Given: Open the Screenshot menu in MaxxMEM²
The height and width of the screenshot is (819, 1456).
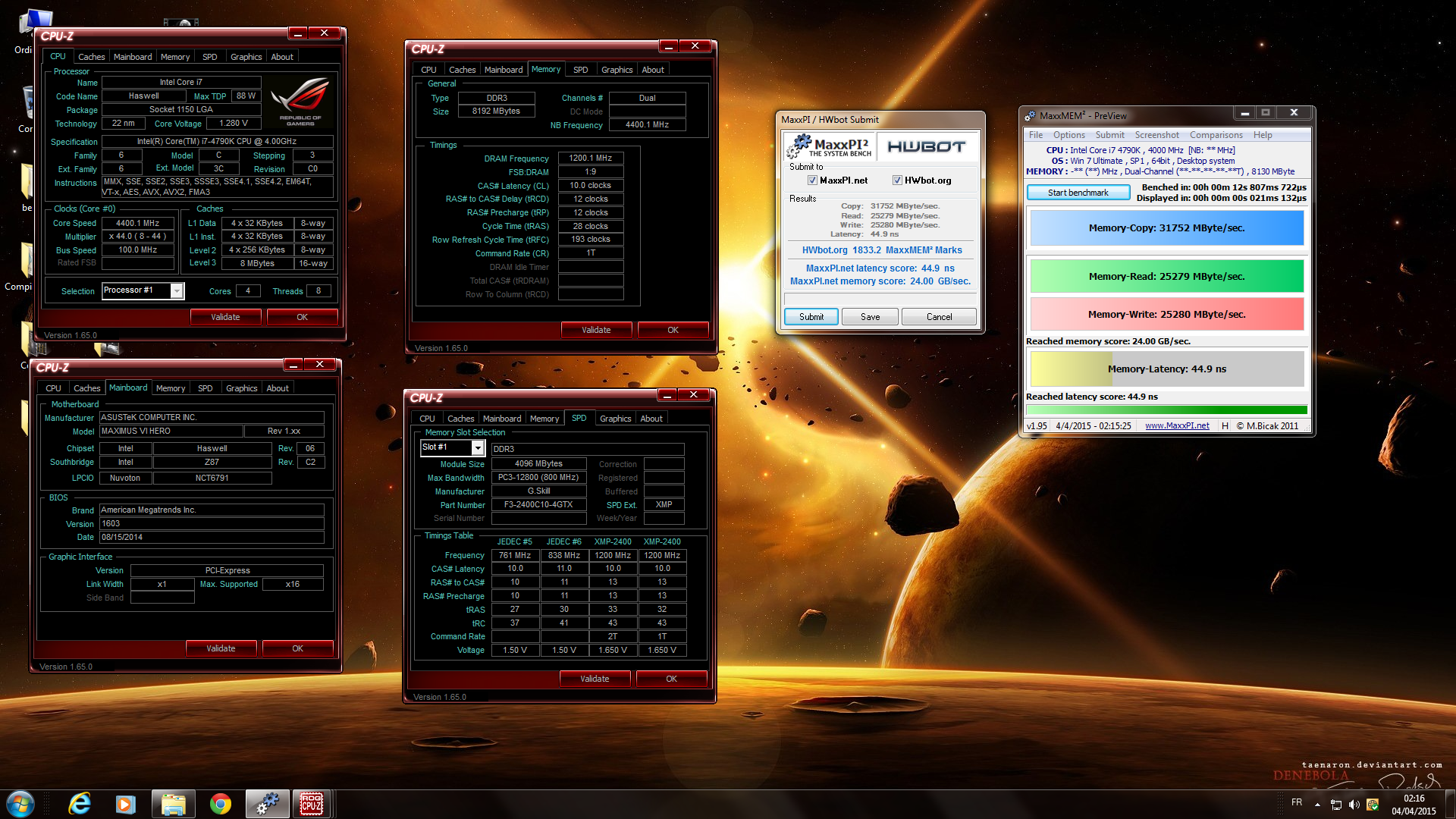Looking at the screenshot, I should (x=1156, y=135).
